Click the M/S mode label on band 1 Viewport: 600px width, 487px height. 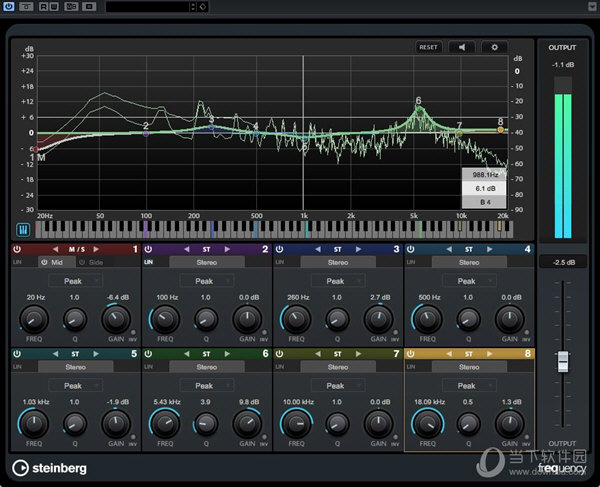point(77,249)
